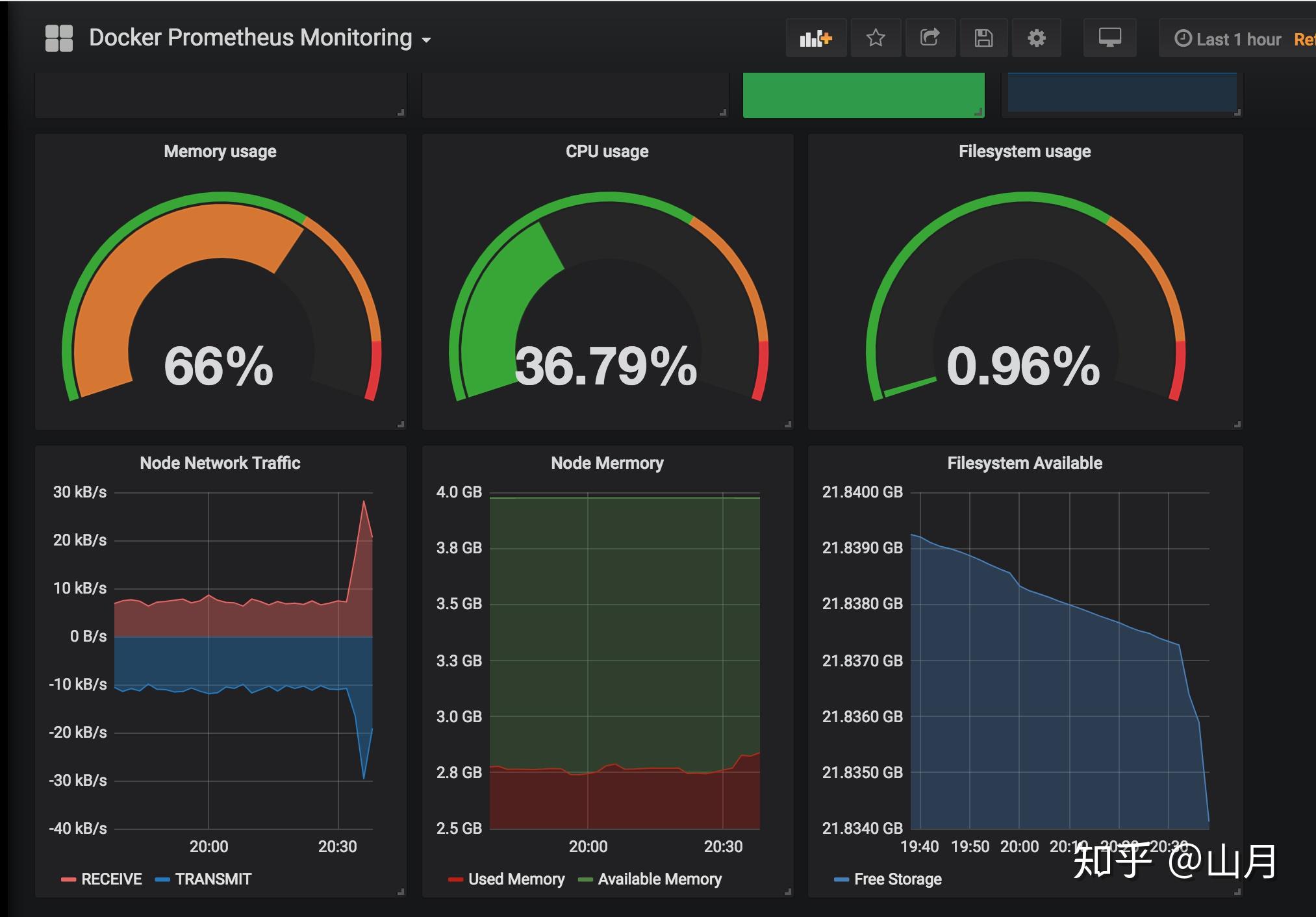1316x917 pixels.
Task: Click the 30 kB/s axis label
Action: click(x=80, y=492)
